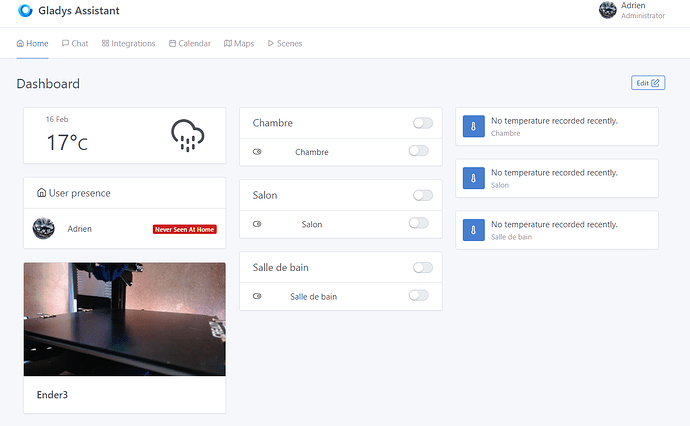690x426 pixels.
Task: Click the thermometer icon for Chambre
Action: (x=473, y=126)
